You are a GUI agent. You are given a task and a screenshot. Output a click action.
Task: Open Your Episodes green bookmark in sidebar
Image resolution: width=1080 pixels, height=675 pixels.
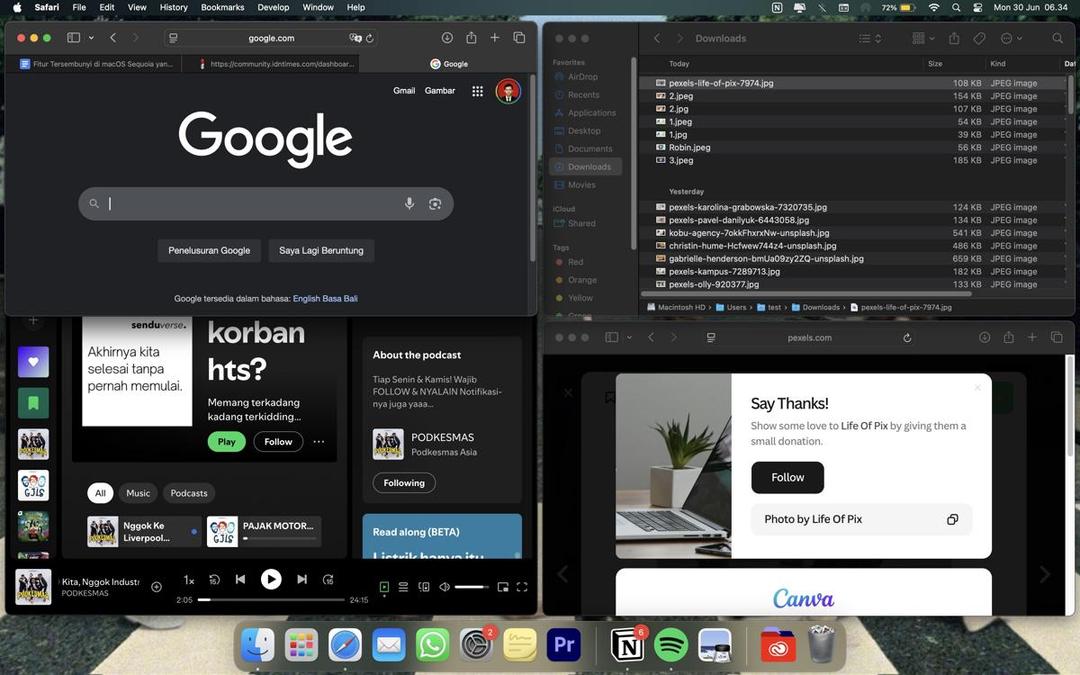pos(33,403)
